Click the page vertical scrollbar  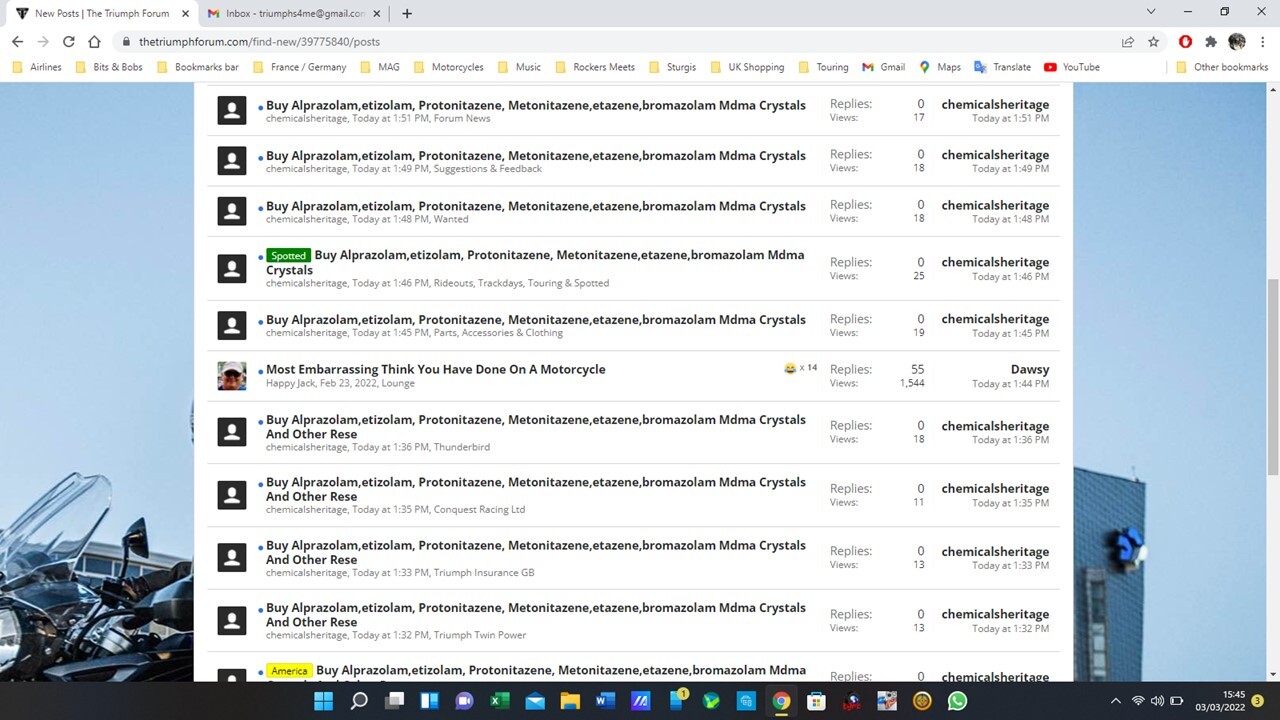(1272, 380)
